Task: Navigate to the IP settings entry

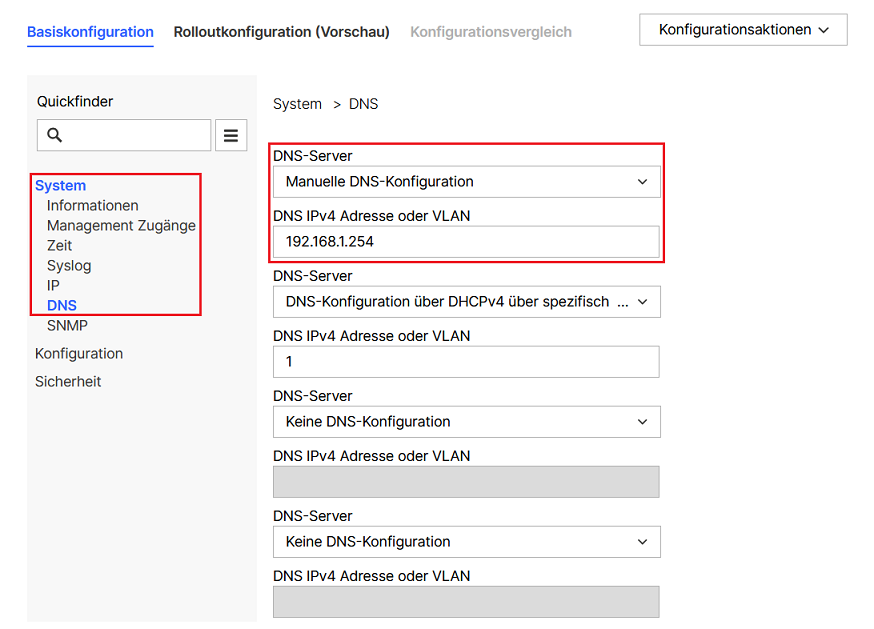Action: tap(53, 285)
